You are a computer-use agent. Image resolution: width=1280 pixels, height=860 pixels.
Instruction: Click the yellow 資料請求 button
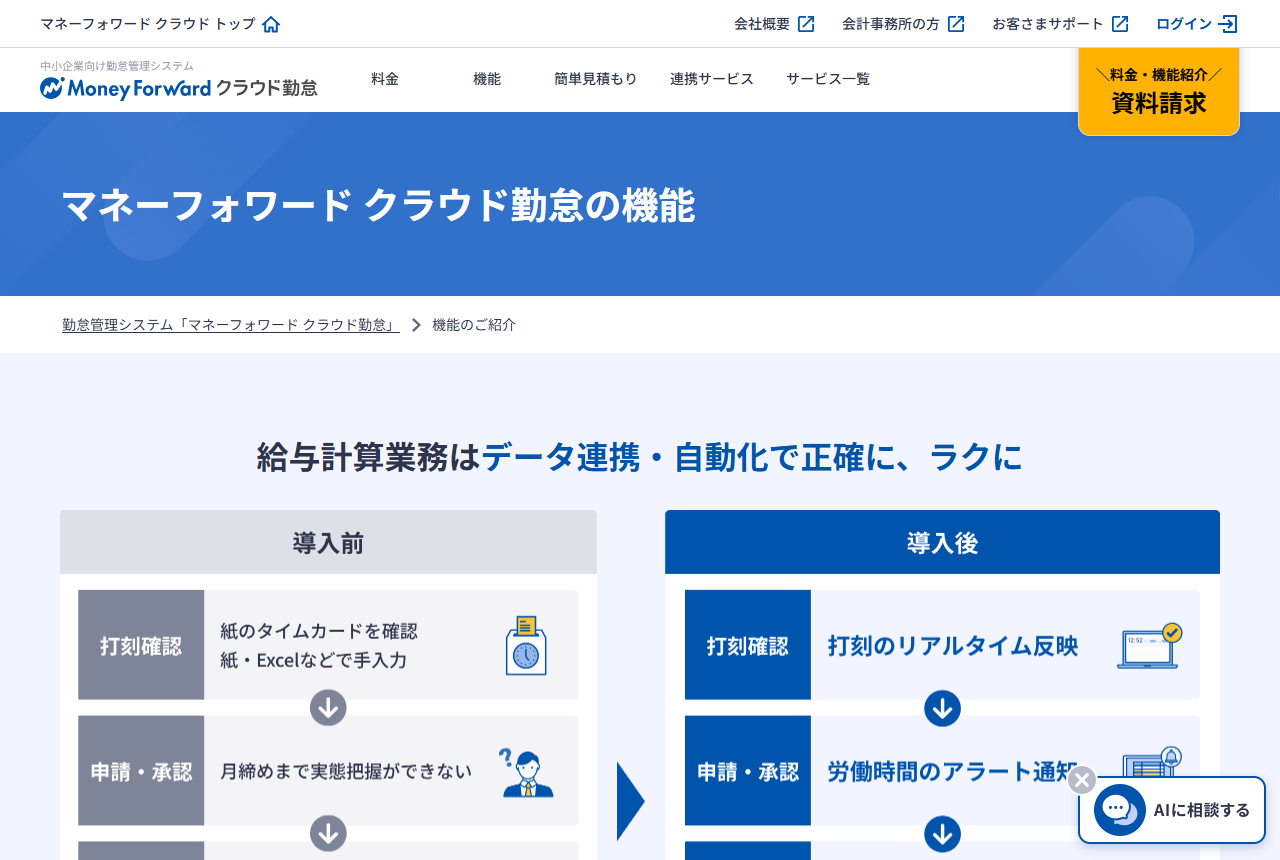(x=1159, y=91)
